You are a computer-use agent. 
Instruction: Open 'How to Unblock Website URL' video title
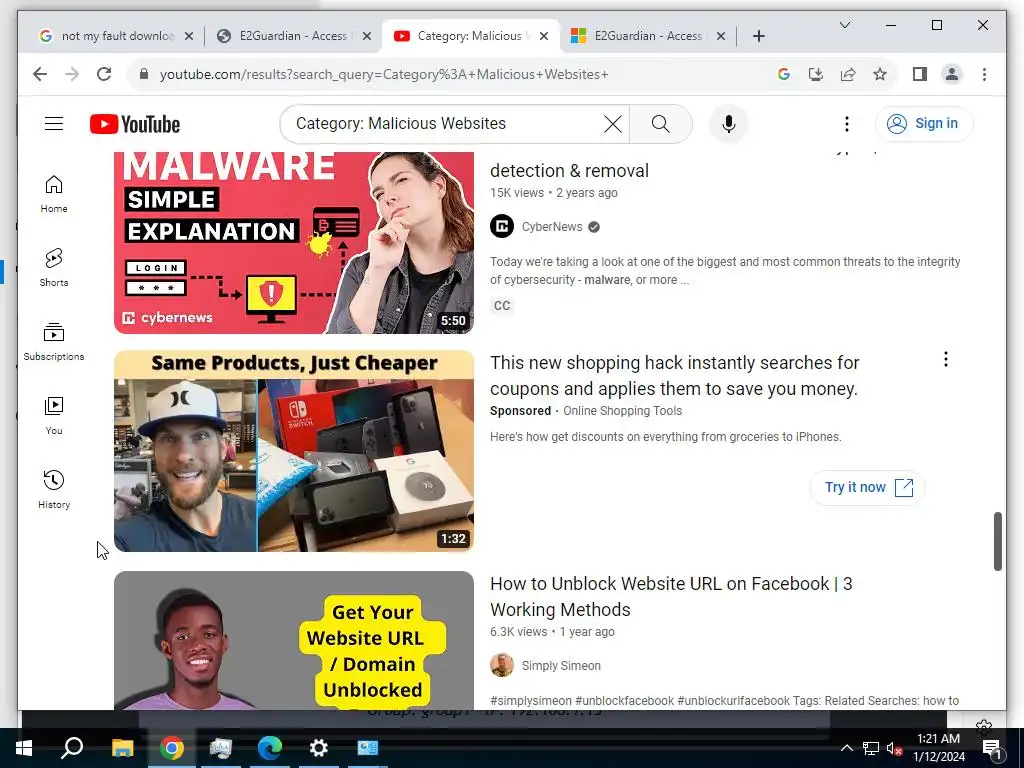point(671,596)
